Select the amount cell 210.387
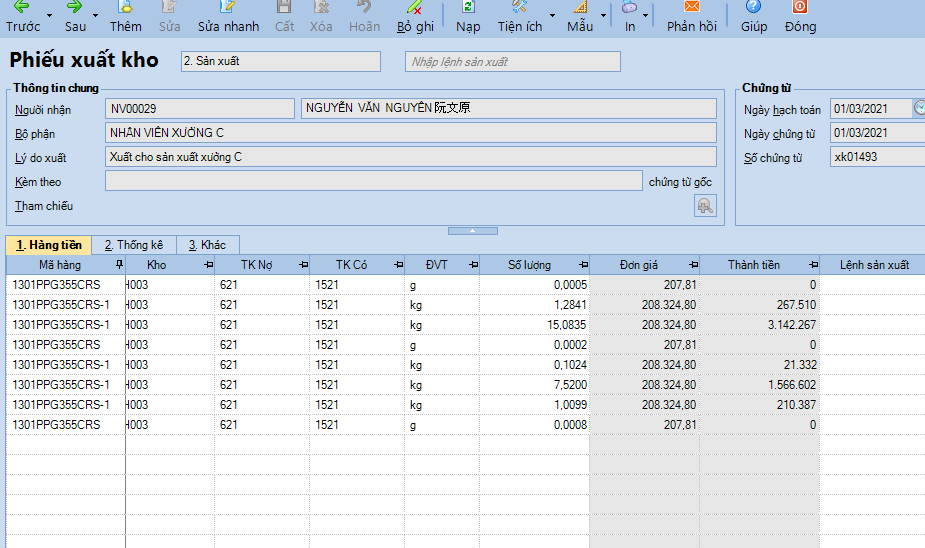 tap(759, 405)
